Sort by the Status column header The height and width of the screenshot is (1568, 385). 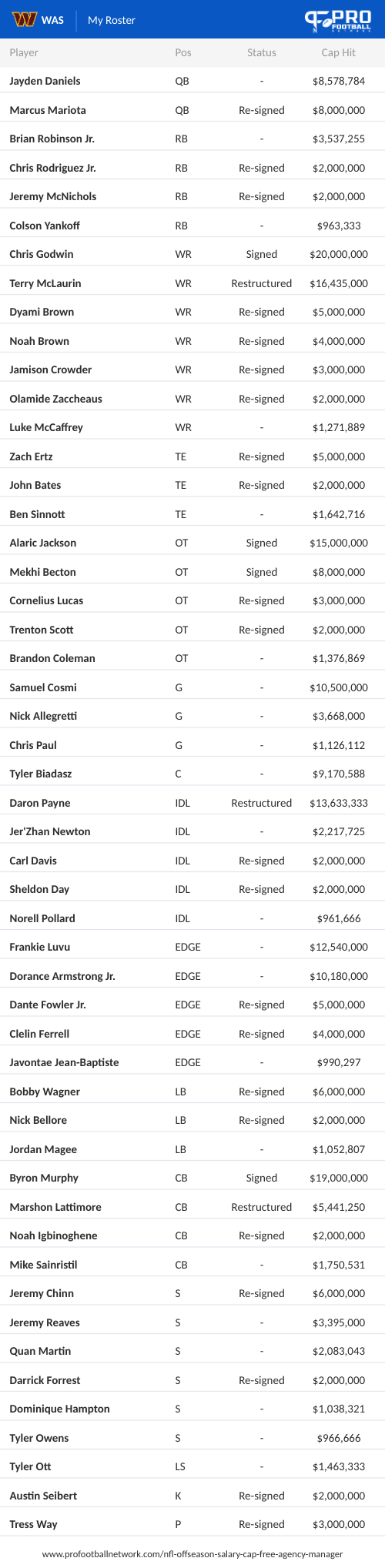[262, 52]
